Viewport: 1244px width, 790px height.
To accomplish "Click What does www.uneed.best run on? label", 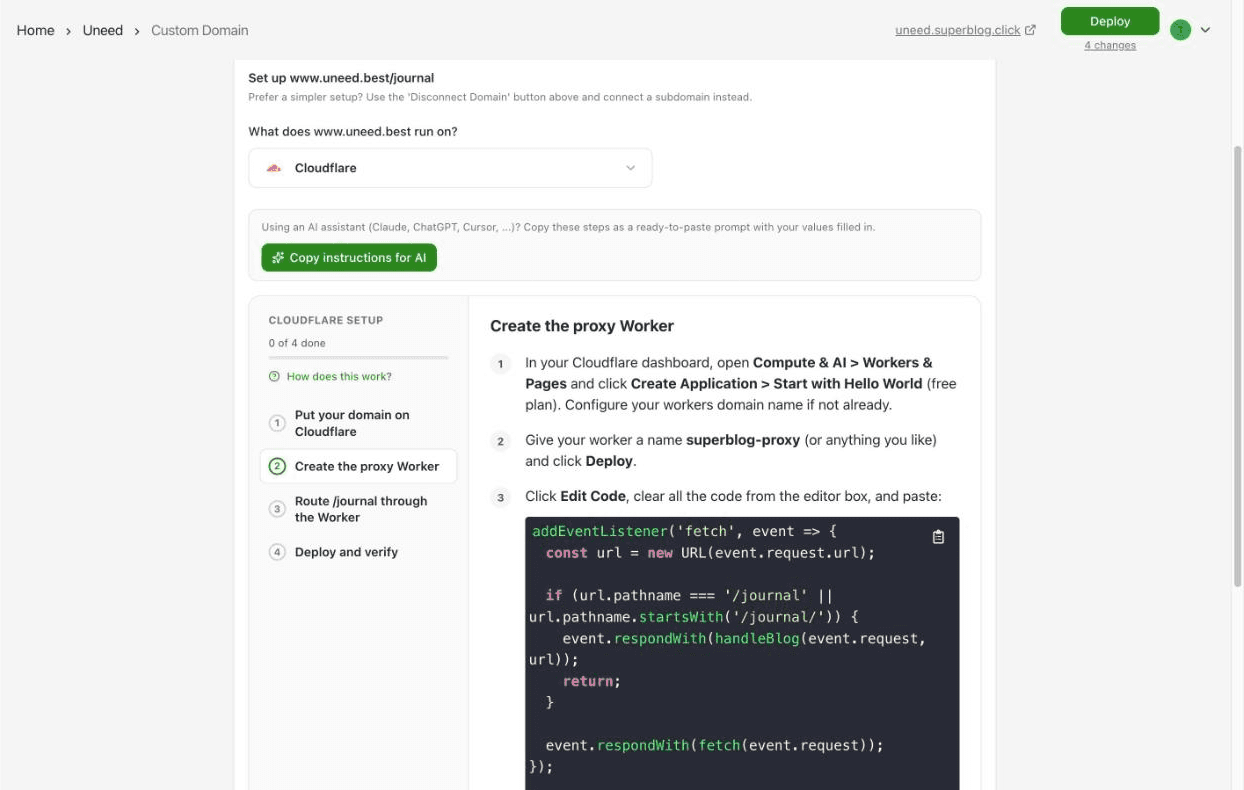I will [x=353, y=131].
